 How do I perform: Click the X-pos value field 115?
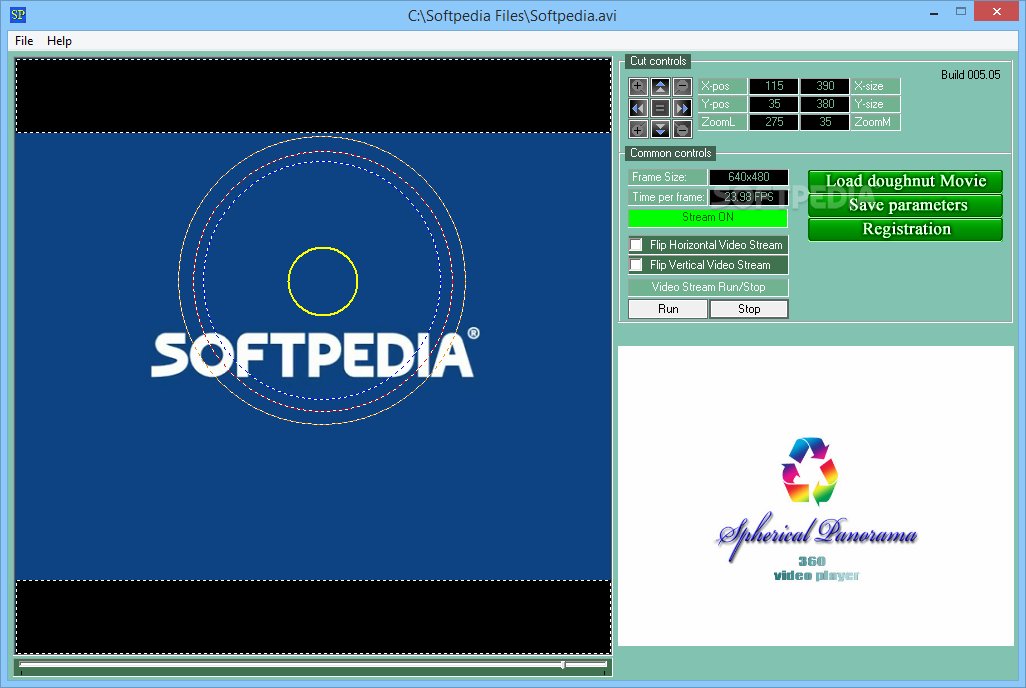click(774, 86)
